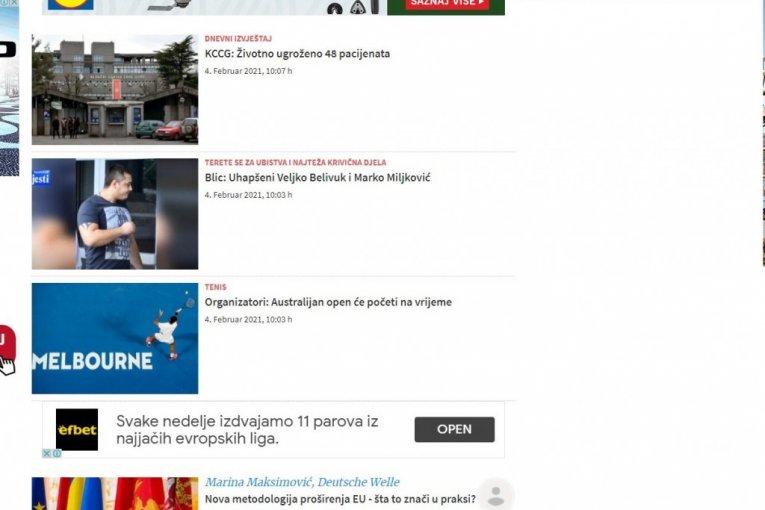Open the TENIS category label

click(215, 287)
